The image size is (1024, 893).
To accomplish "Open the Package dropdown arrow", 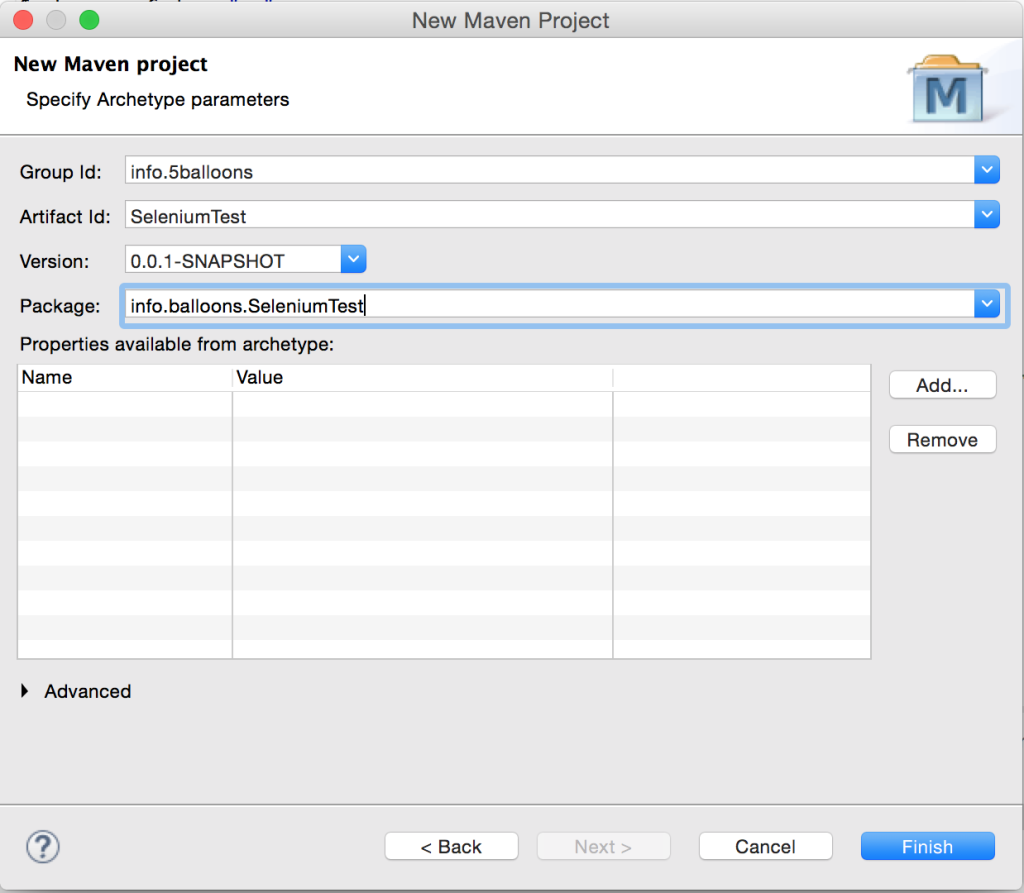I will pos(986,305).
